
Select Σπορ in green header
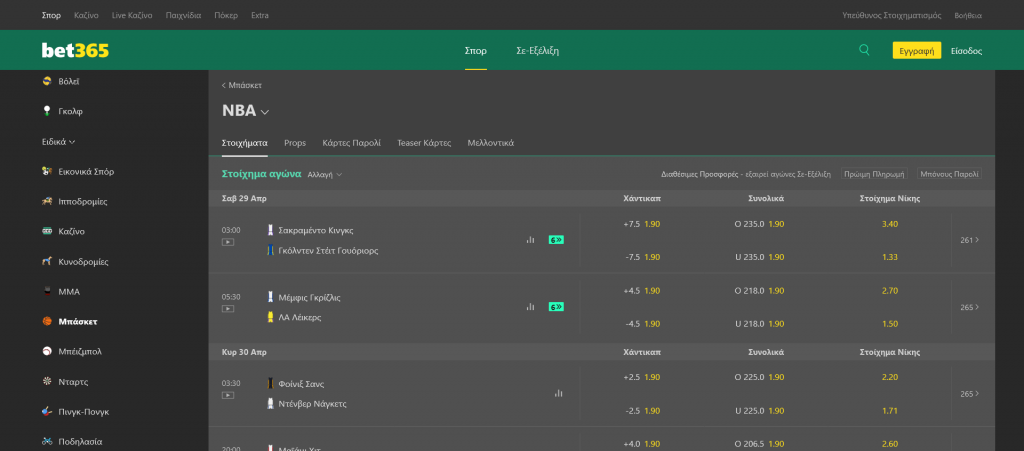click(475, 51)
